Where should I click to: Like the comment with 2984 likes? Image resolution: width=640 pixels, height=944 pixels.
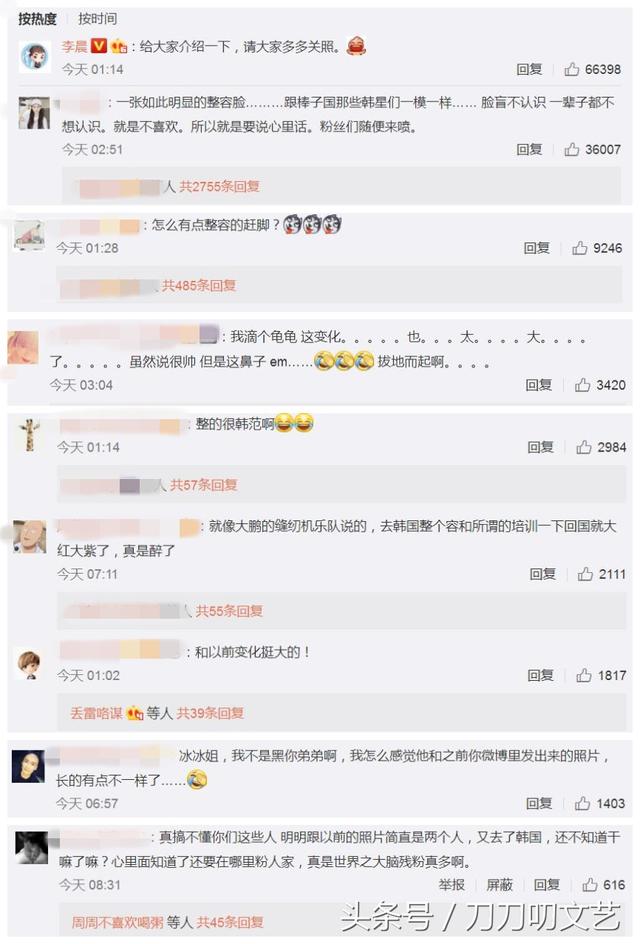pos(583,447)
